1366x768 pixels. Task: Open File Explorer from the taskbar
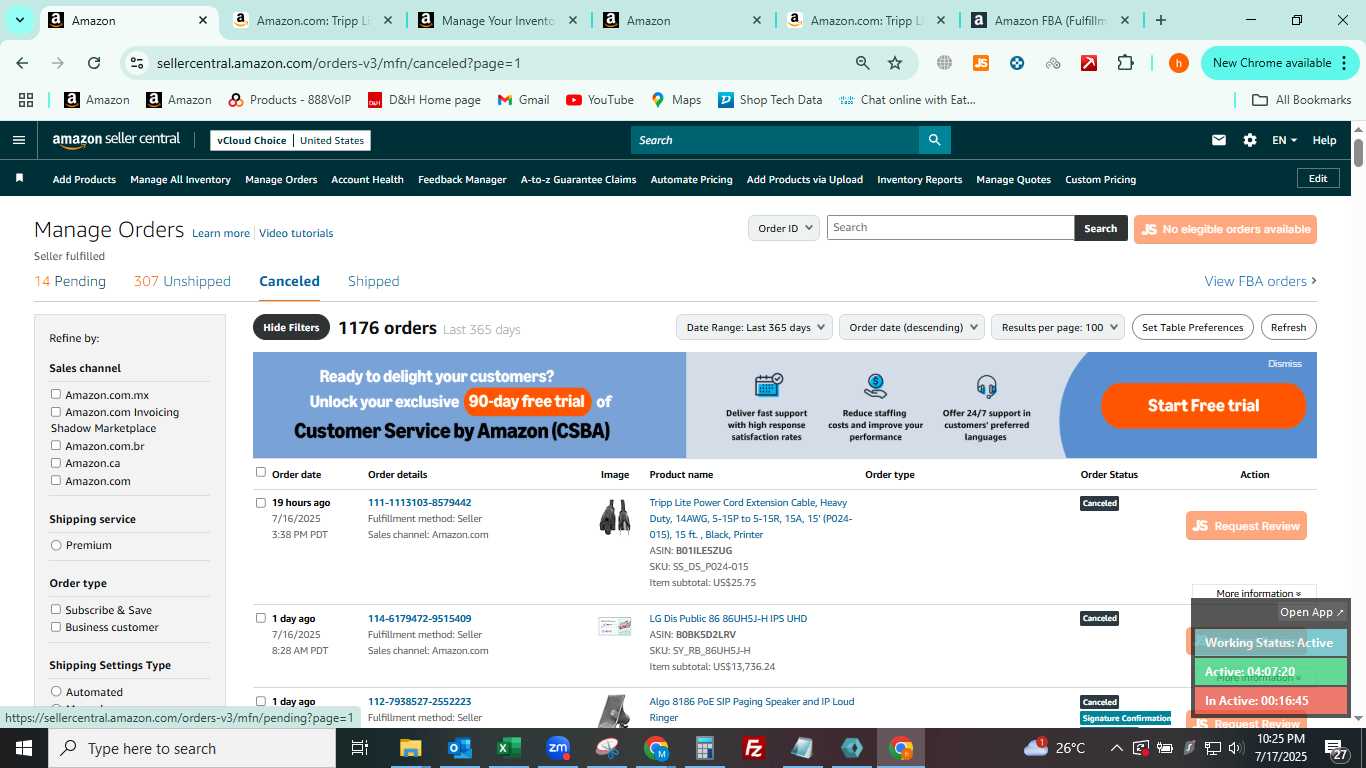coord(411,748)
